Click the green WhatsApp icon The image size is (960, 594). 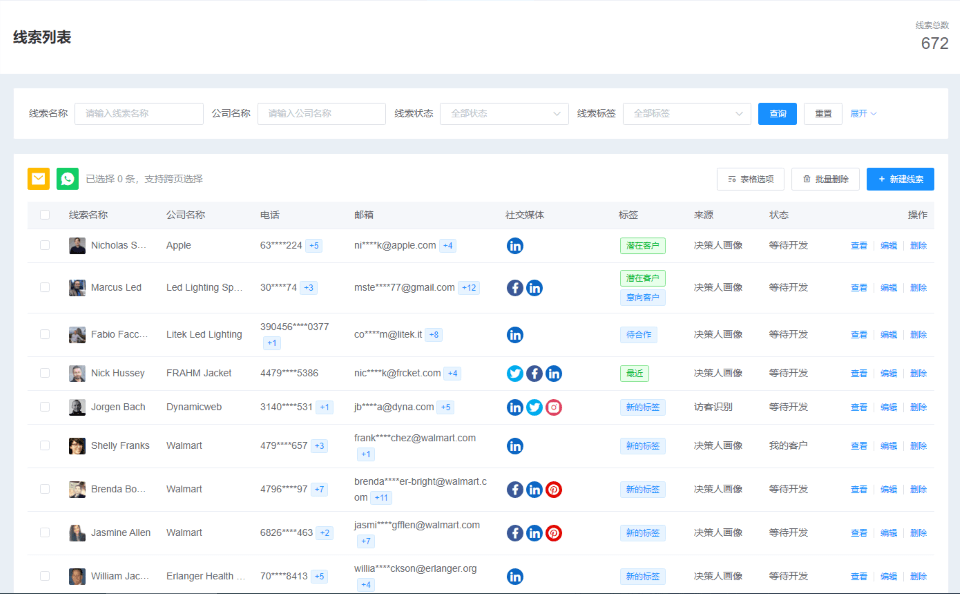coord(67,179)
